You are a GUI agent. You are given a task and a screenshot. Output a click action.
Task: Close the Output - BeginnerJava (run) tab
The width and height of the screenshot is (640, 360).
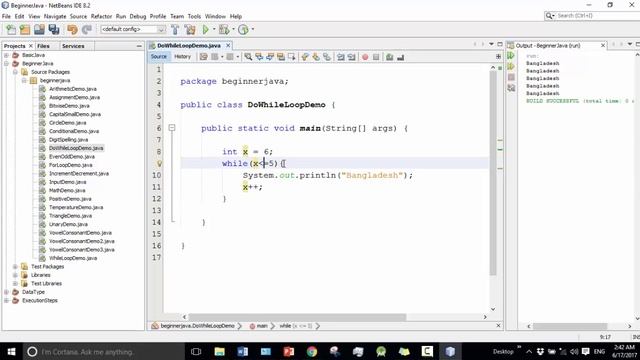point(603,45)
